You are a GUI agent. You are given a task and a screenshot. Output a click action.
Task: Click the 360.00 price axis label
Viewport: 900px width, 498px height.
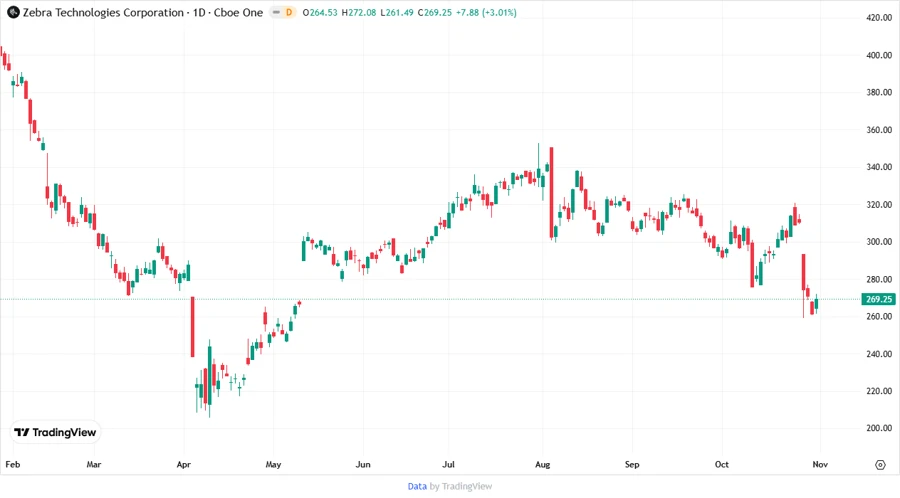coord(879,130)
